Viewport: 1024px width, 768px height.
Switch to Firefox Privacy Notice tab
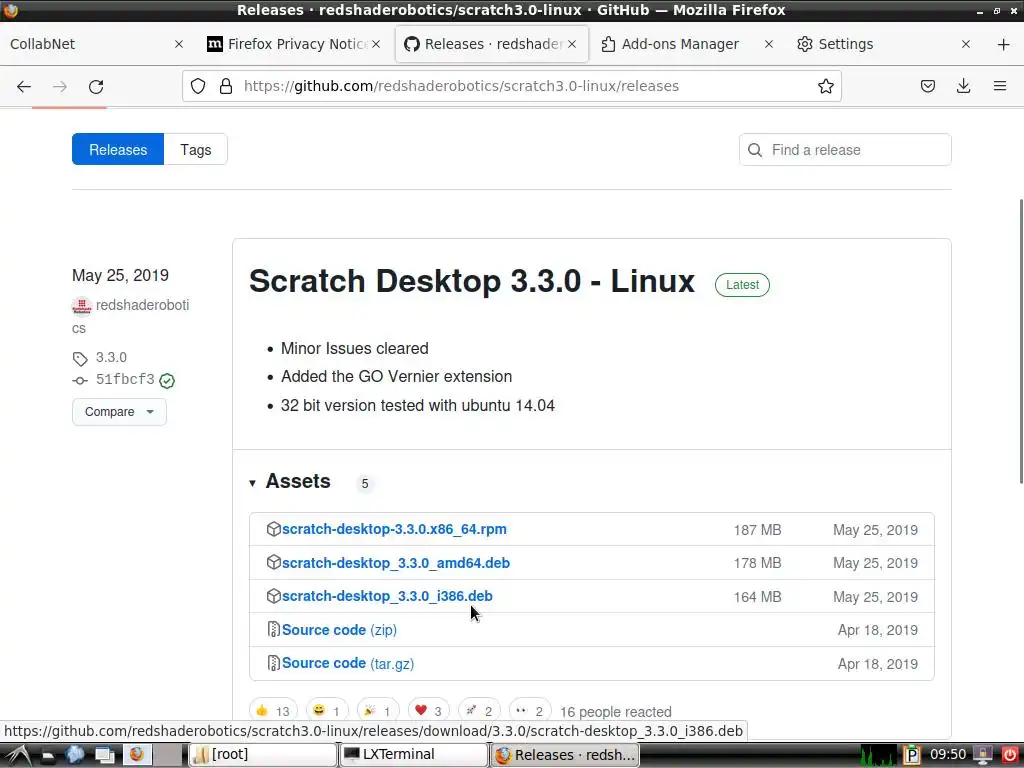pos(294,44)
